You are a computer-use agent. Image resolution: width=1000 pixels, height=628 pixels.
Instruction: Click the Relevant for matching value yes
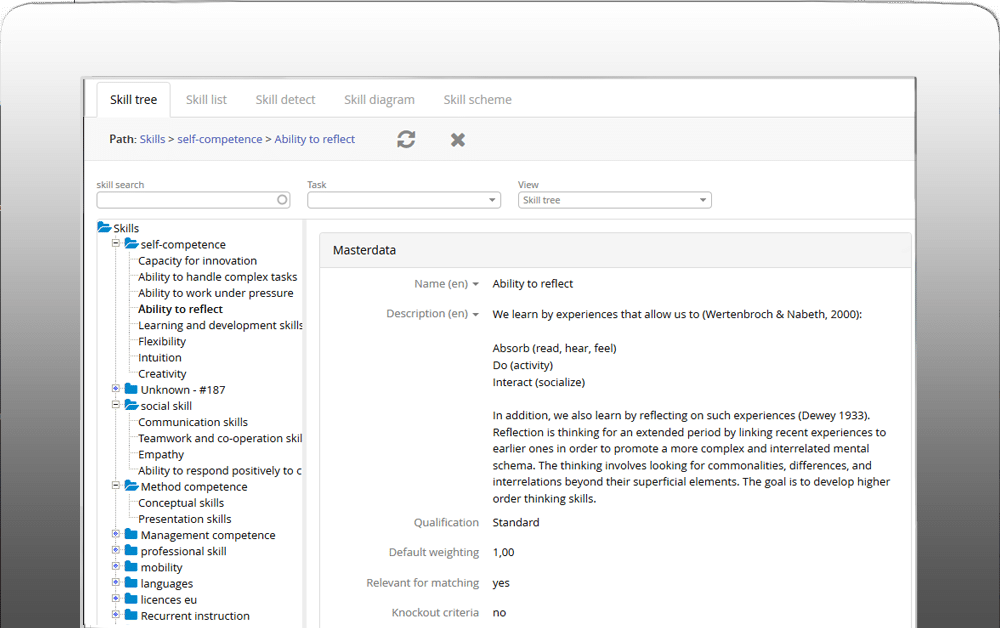tap(501, 583)
